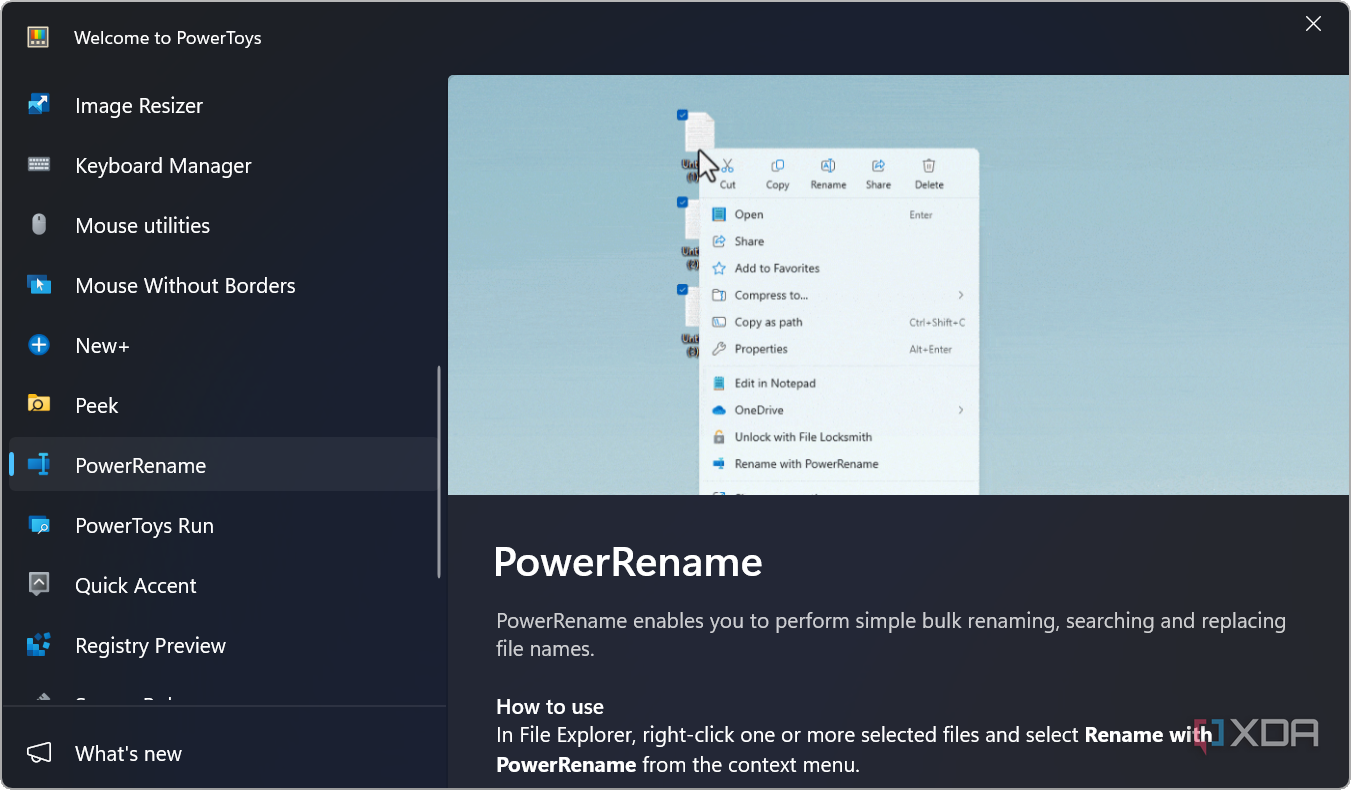
Task: Select the New+ navigation item
Action: (x=223, y=345)
